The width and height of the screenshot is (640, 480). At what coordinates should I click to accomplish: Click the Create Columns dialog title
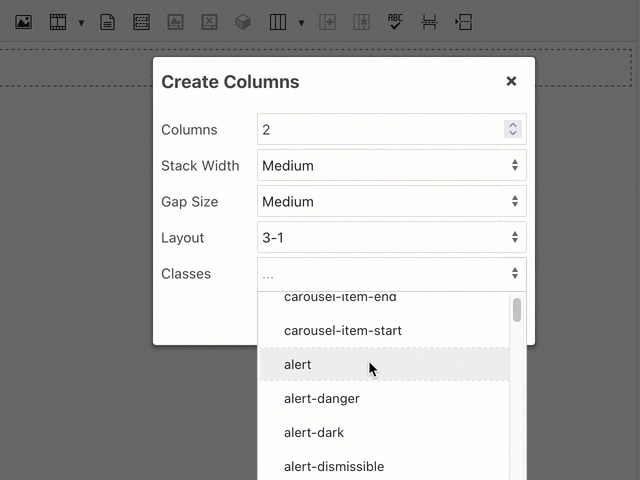pyautogui.click(x=230, y=82)
